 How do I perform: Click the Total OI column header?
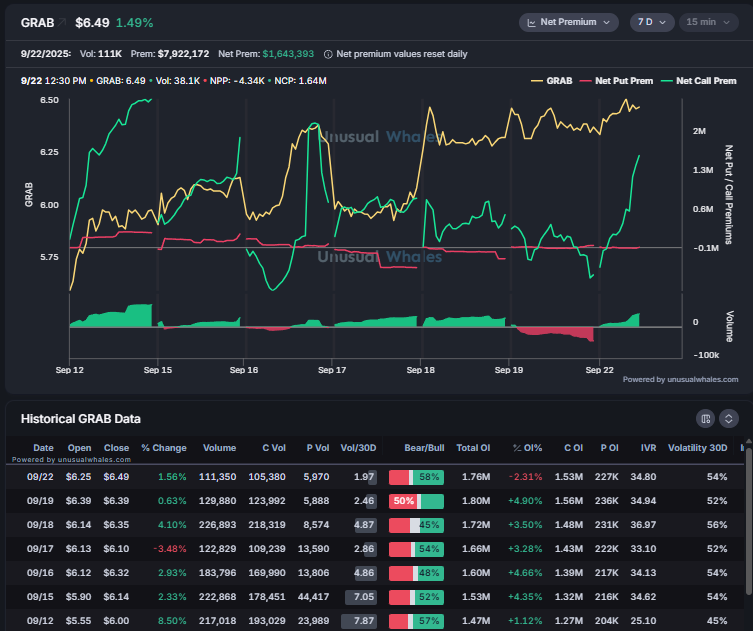click(473, 448)
